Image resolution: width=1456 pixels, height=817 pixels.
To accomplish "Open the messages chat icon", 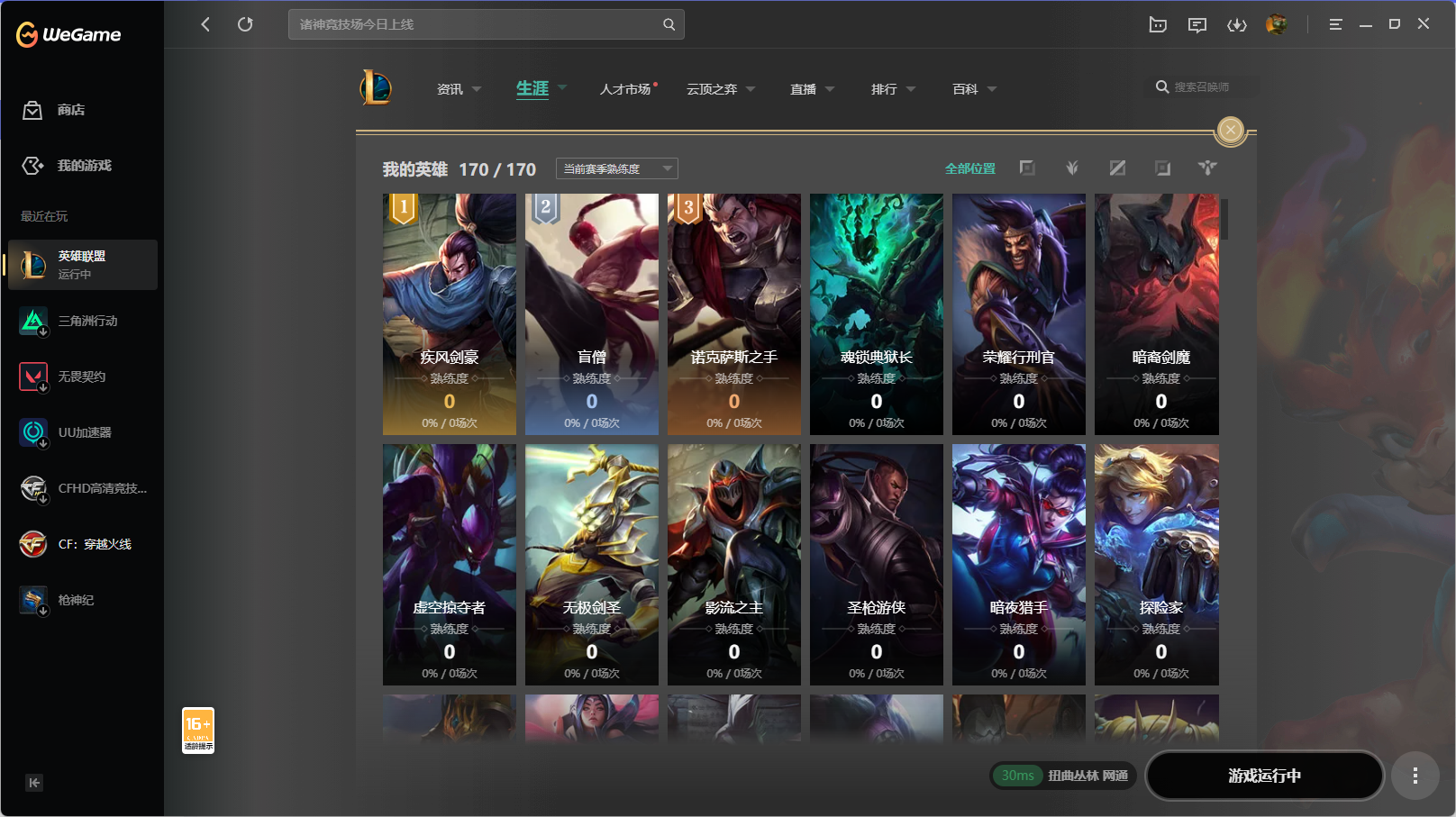I will 1197,24.
